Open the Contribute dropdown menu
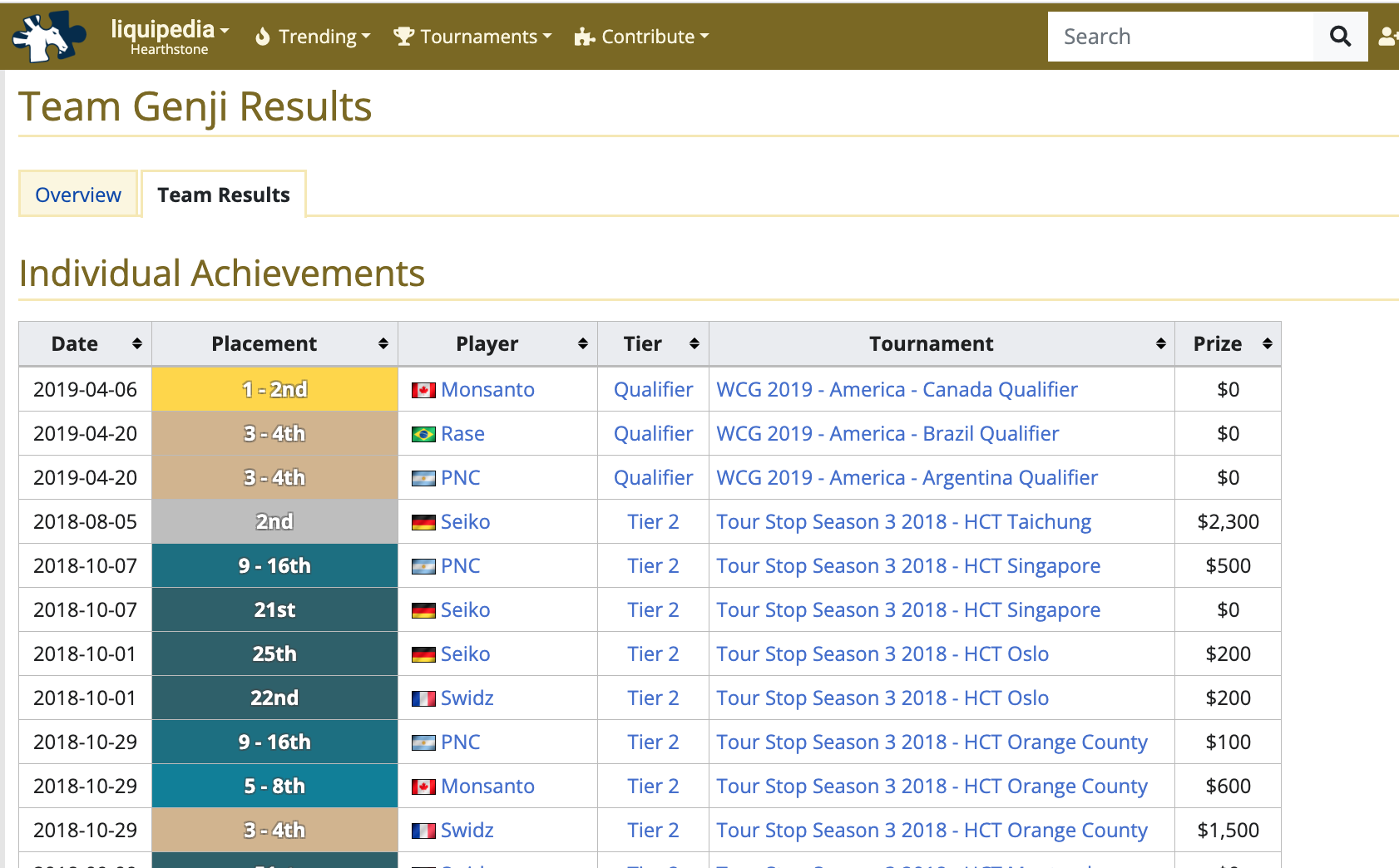1399x868 pixels. tap(641, 37)
